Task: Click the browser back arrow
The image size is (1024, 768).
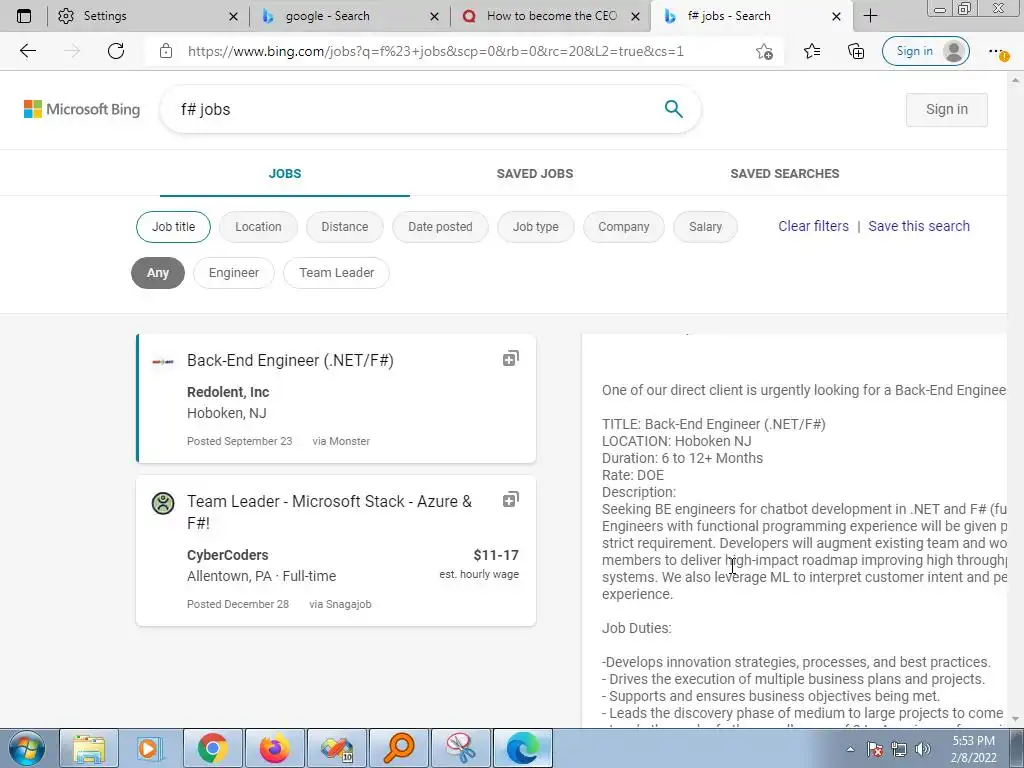Action: [x=27, y=51]
